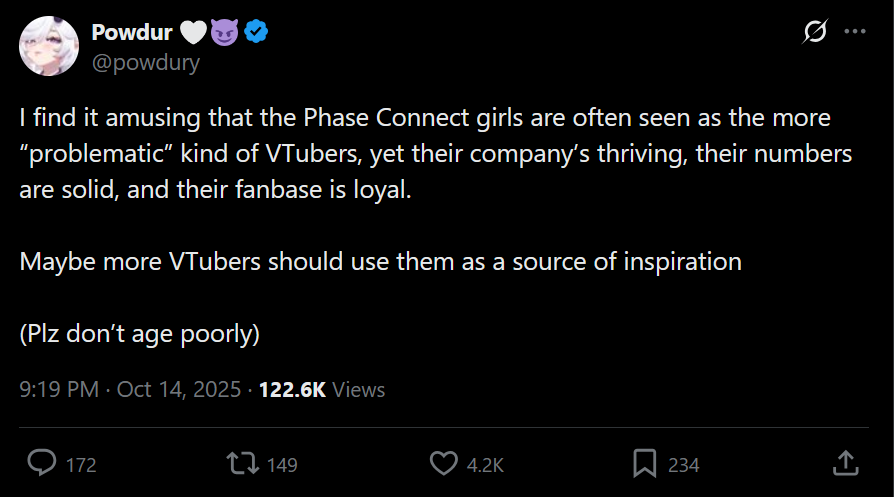Bookmark this post via the bookmark icon
Viewport: 894px width, 497px height.
pos(644,463)
